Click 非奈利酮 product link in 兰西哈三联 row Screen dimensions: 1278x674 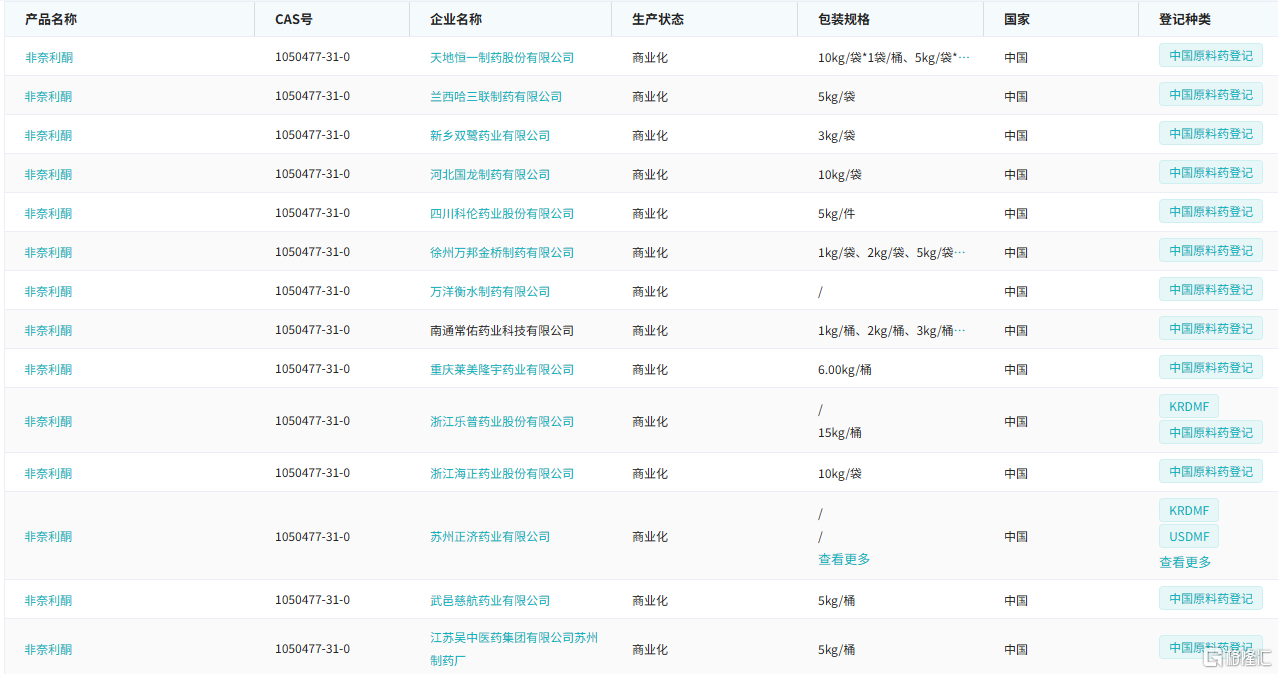(x=49, y=96)
